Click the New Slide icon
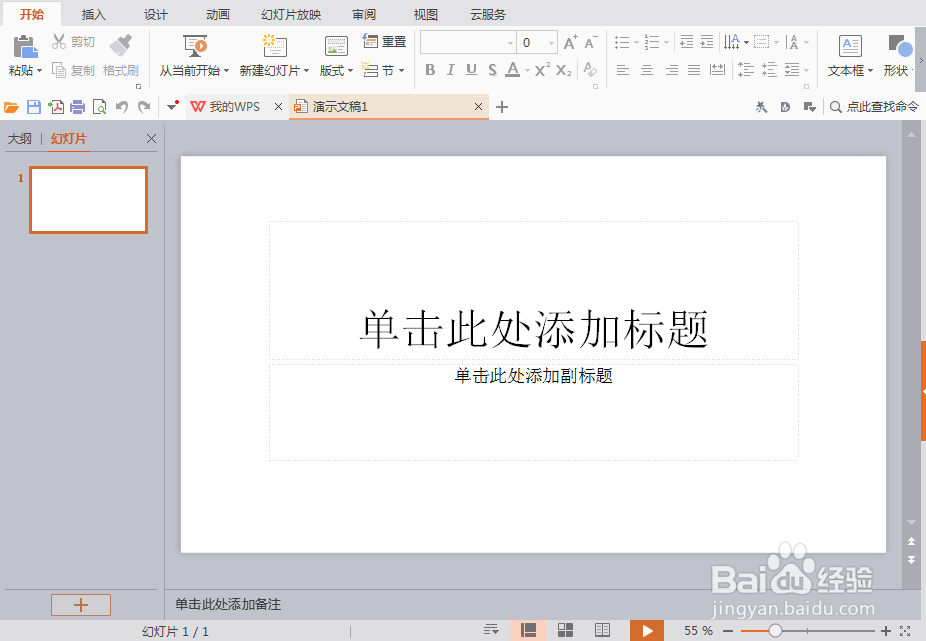 coord(275,45)
